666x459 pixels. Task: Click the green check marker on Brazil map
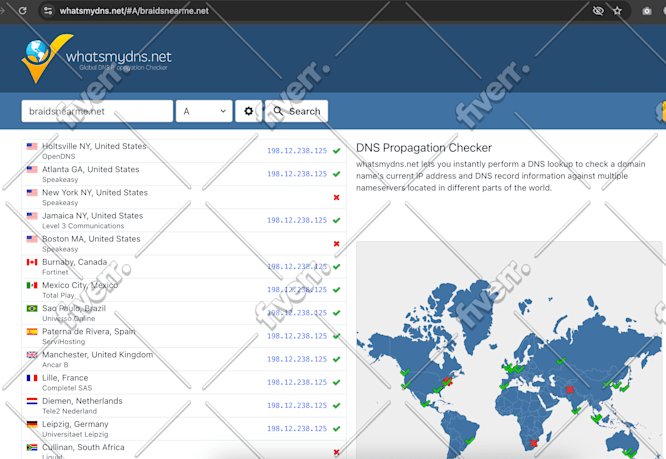click(469, 440)
